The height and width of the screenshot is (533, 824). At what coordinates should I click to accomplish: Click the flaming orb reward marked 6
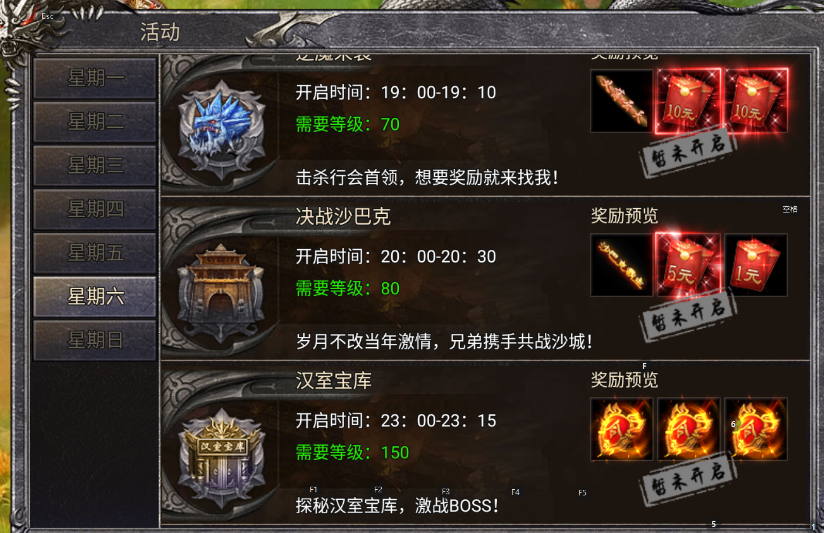click(x=756, y=429)
